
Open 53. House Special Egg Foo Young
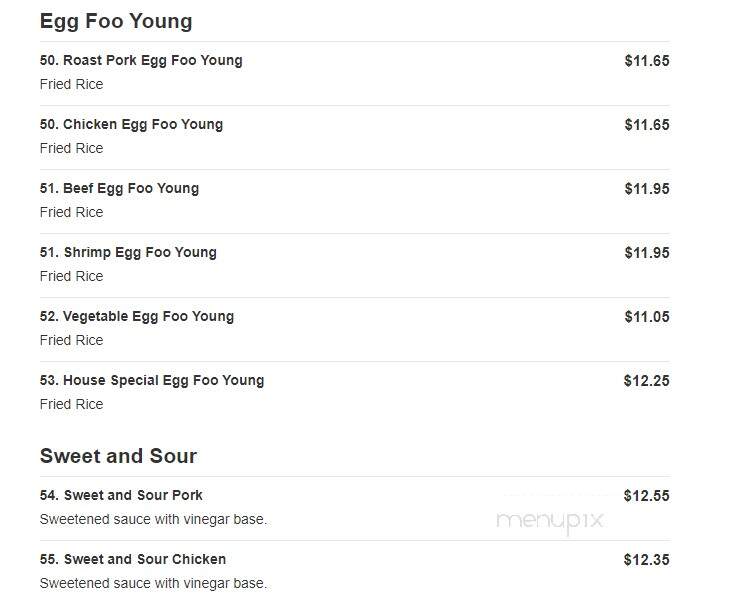152,380
